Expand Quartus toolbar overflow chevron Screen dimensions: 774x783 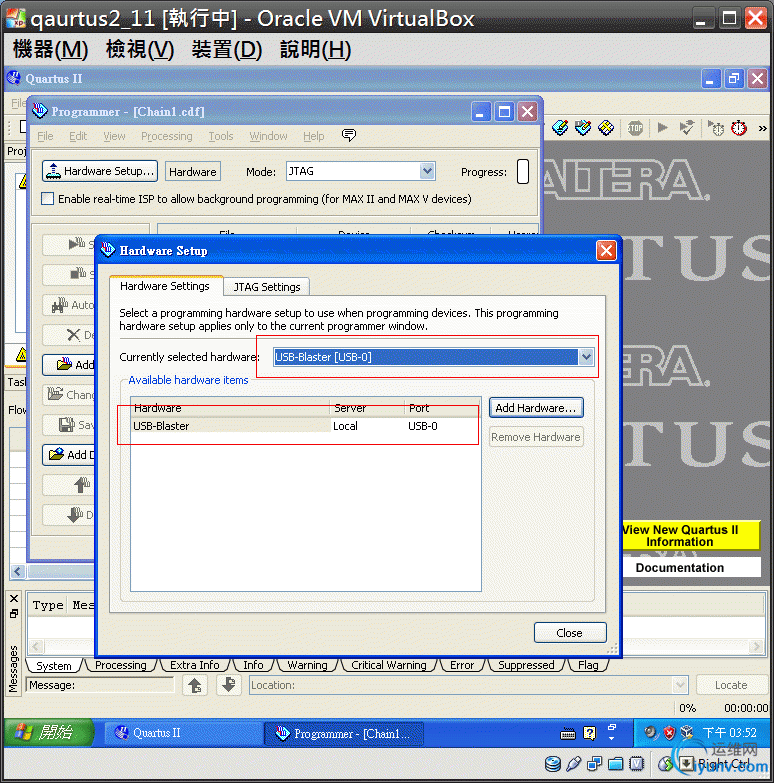[x=763, y=128]
